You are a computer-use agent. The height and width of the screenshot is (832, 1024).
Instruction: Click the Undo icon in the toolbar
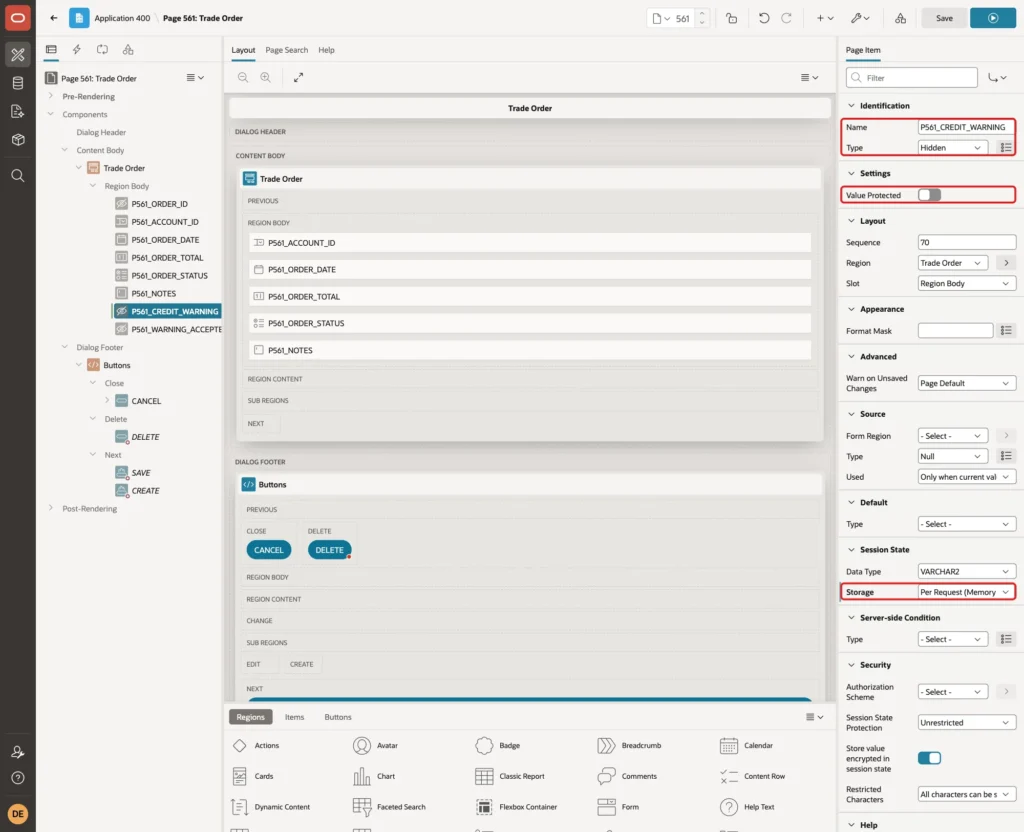(763, 18)
